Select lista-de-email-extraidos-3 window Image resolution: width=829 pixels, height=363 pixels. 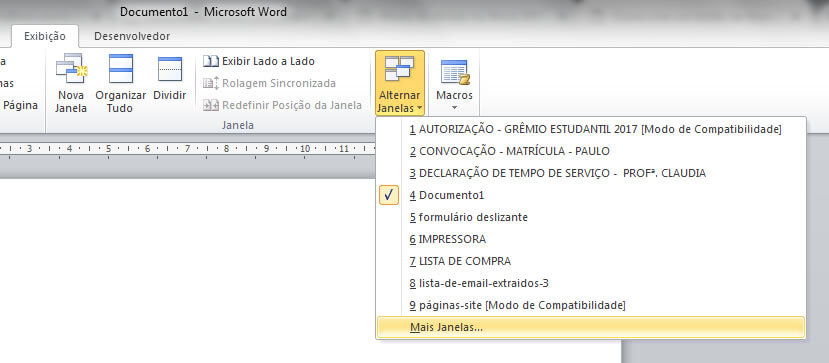pyautogui.click(x=591, y=283)
